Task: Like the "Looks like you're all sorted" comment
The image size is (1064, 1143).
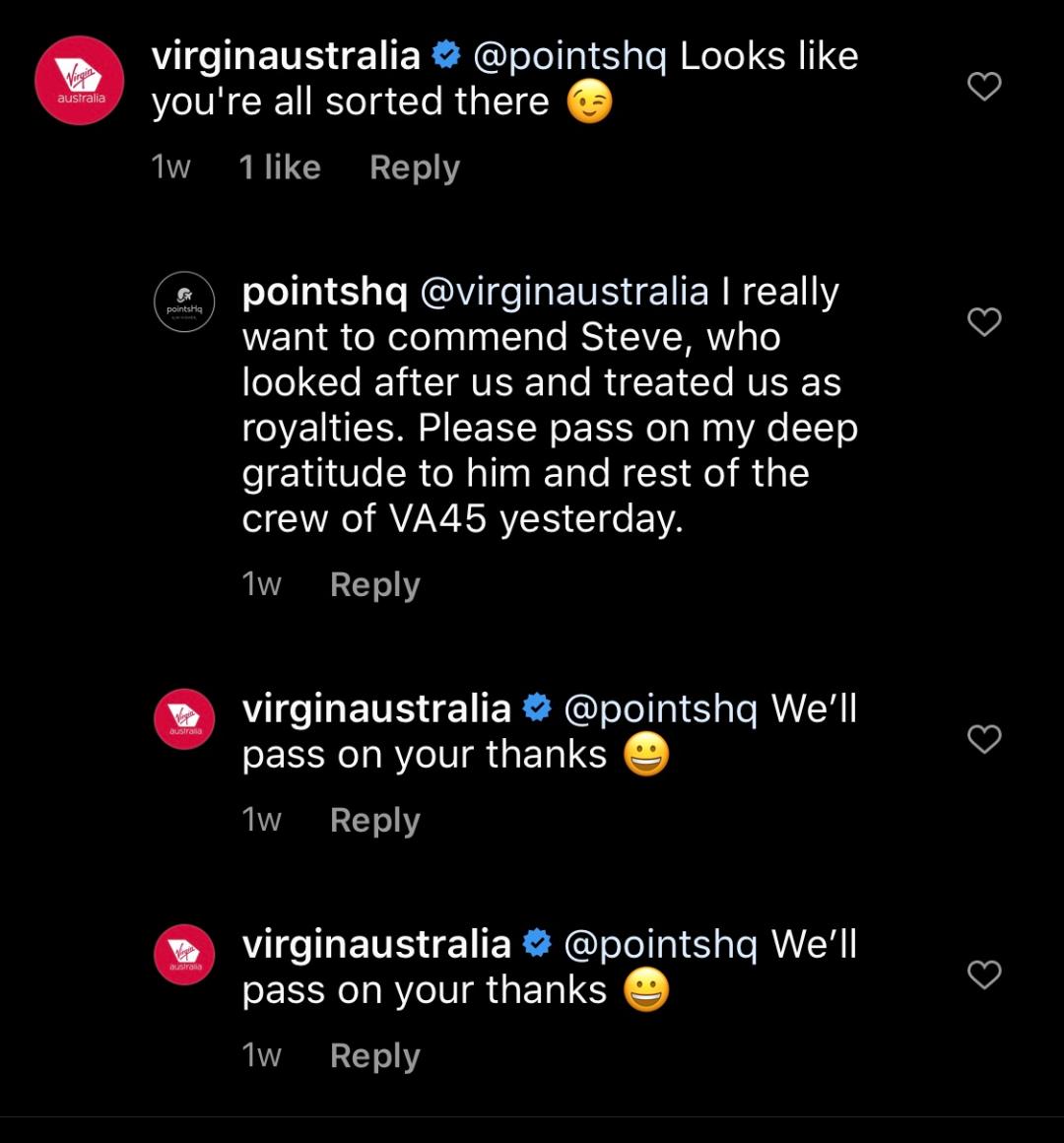Action: pyautogui.click(x=984, y=87)
